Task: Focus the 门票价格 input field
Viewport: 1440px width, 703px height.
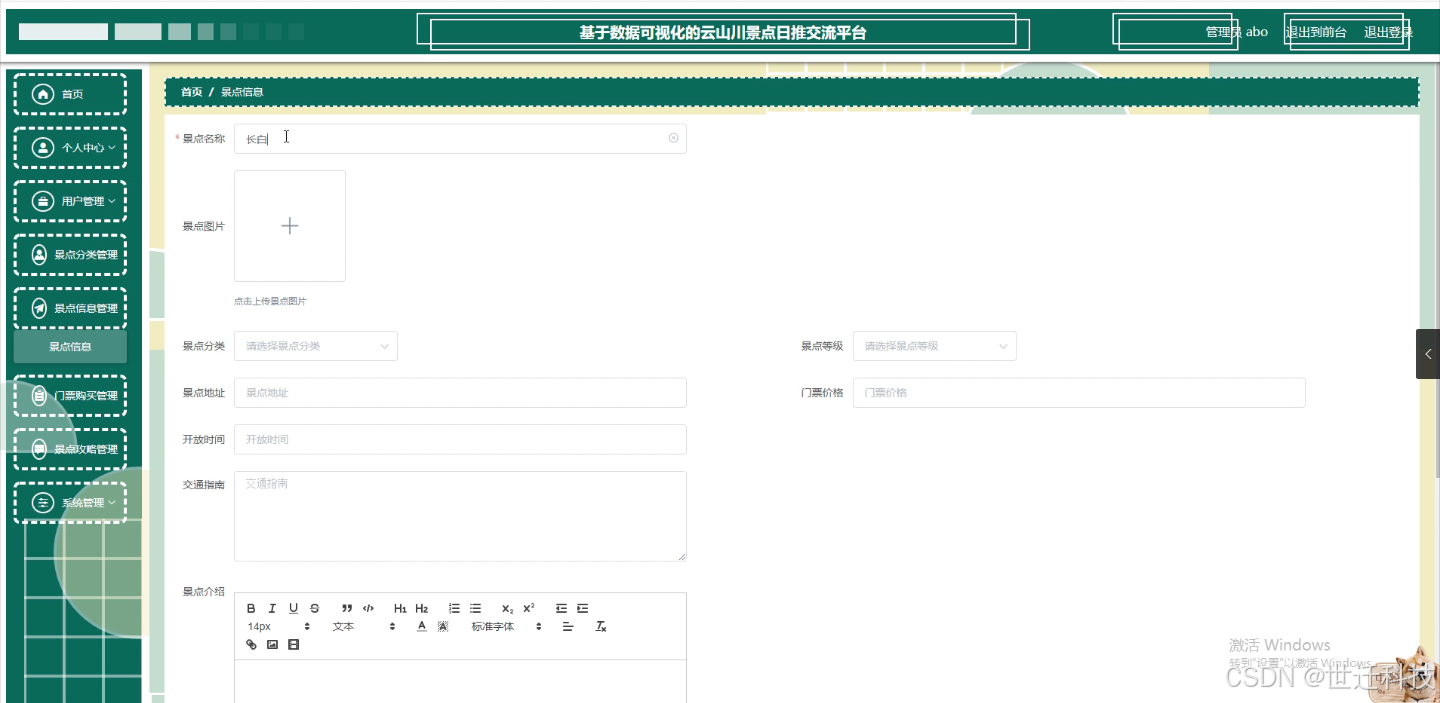Action: coord(1079,393)
